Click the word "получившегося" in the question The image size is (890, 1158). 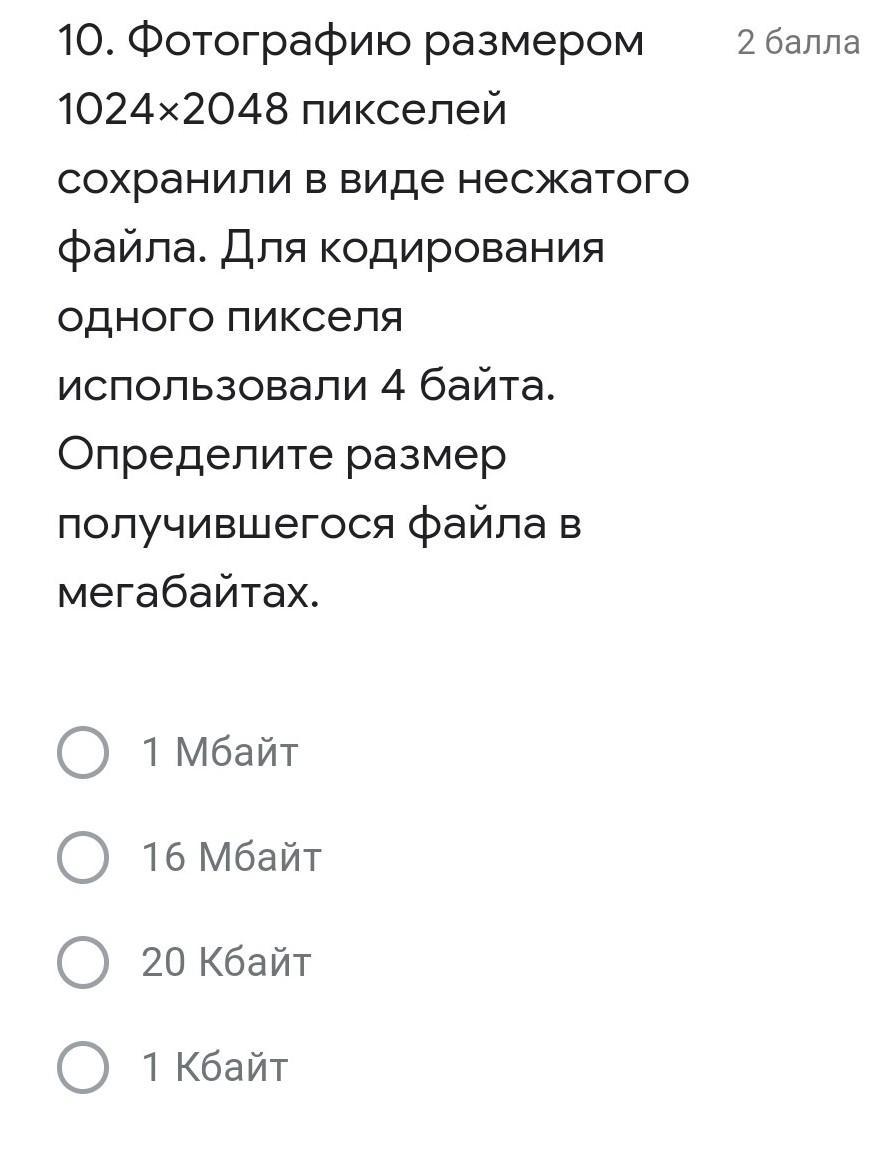225,524
